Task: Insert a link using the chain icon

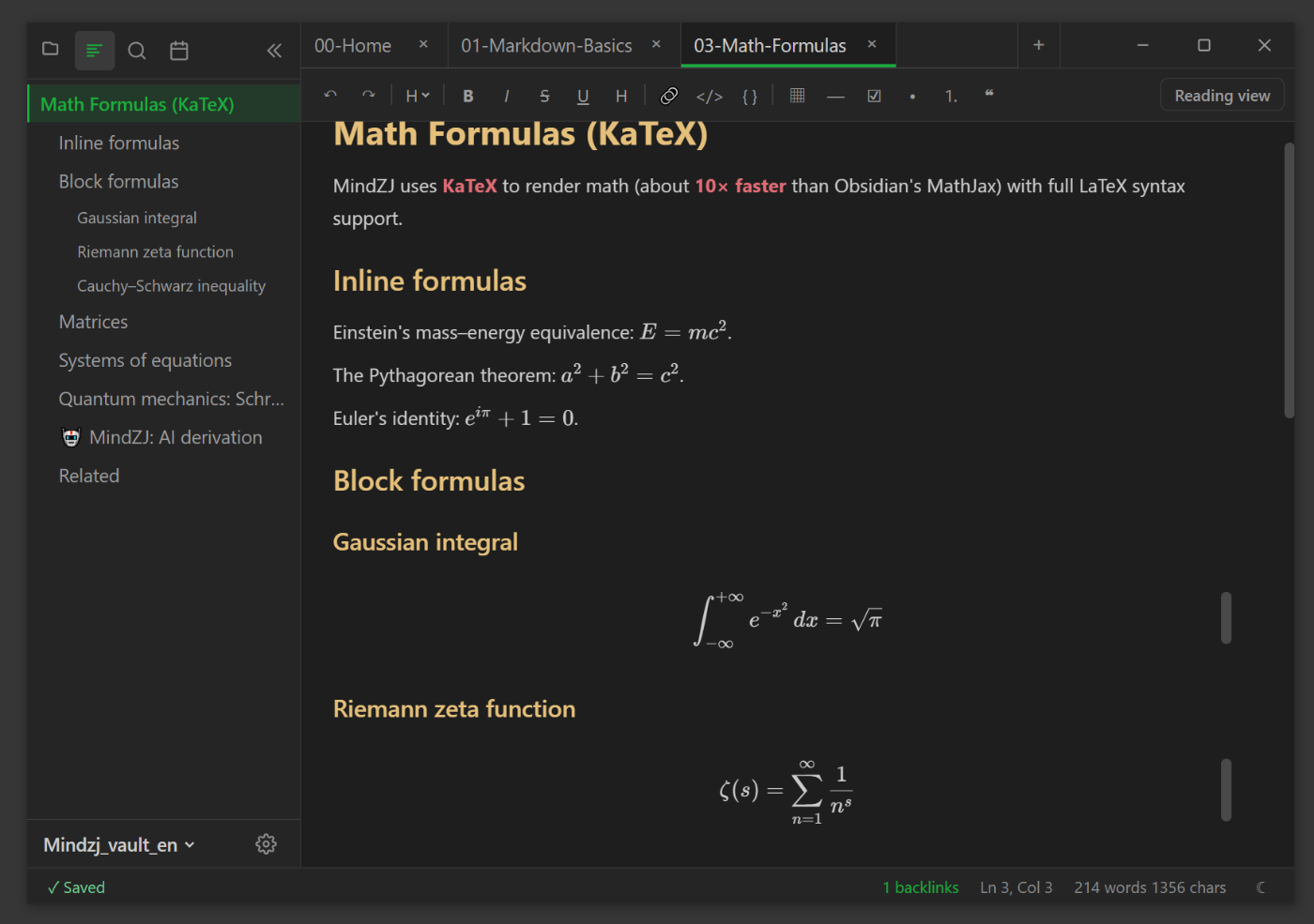Action: pos(669,96)
